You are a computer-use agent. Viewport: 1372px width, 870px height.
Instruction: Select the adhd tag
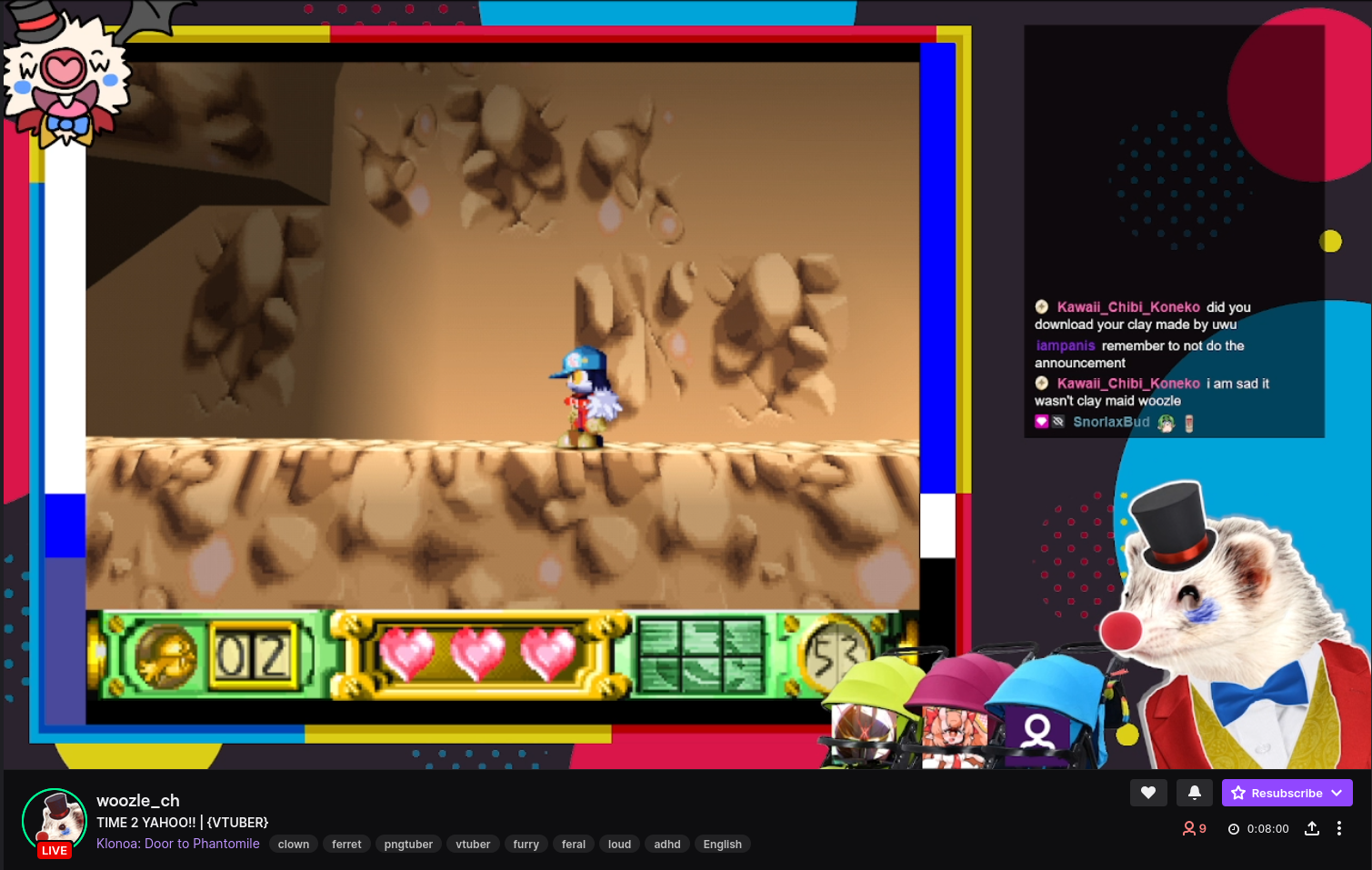click(x=667, y=845)
